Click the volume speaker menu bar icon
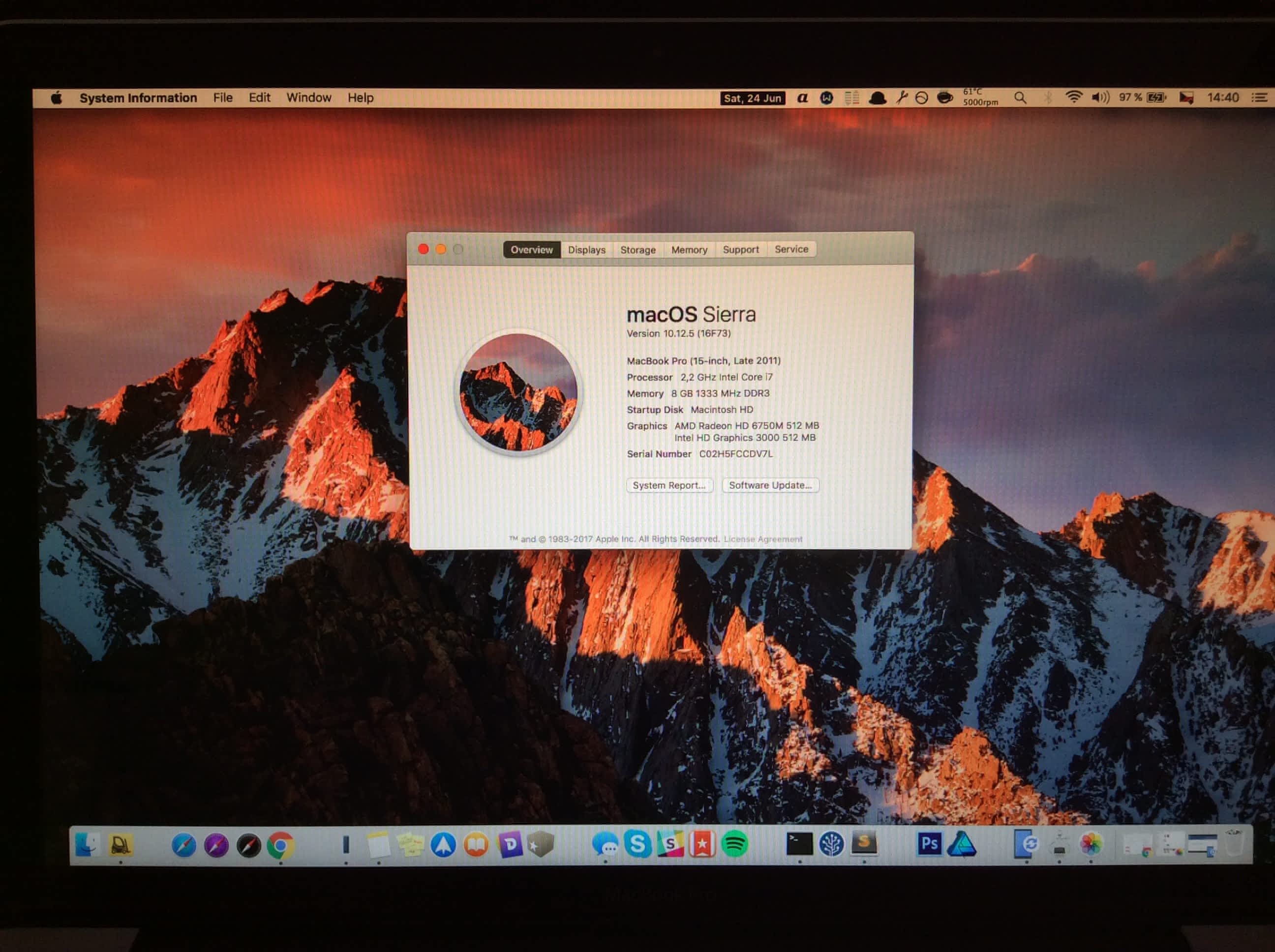The image size is (1275, 952). tap(1100, 97)
